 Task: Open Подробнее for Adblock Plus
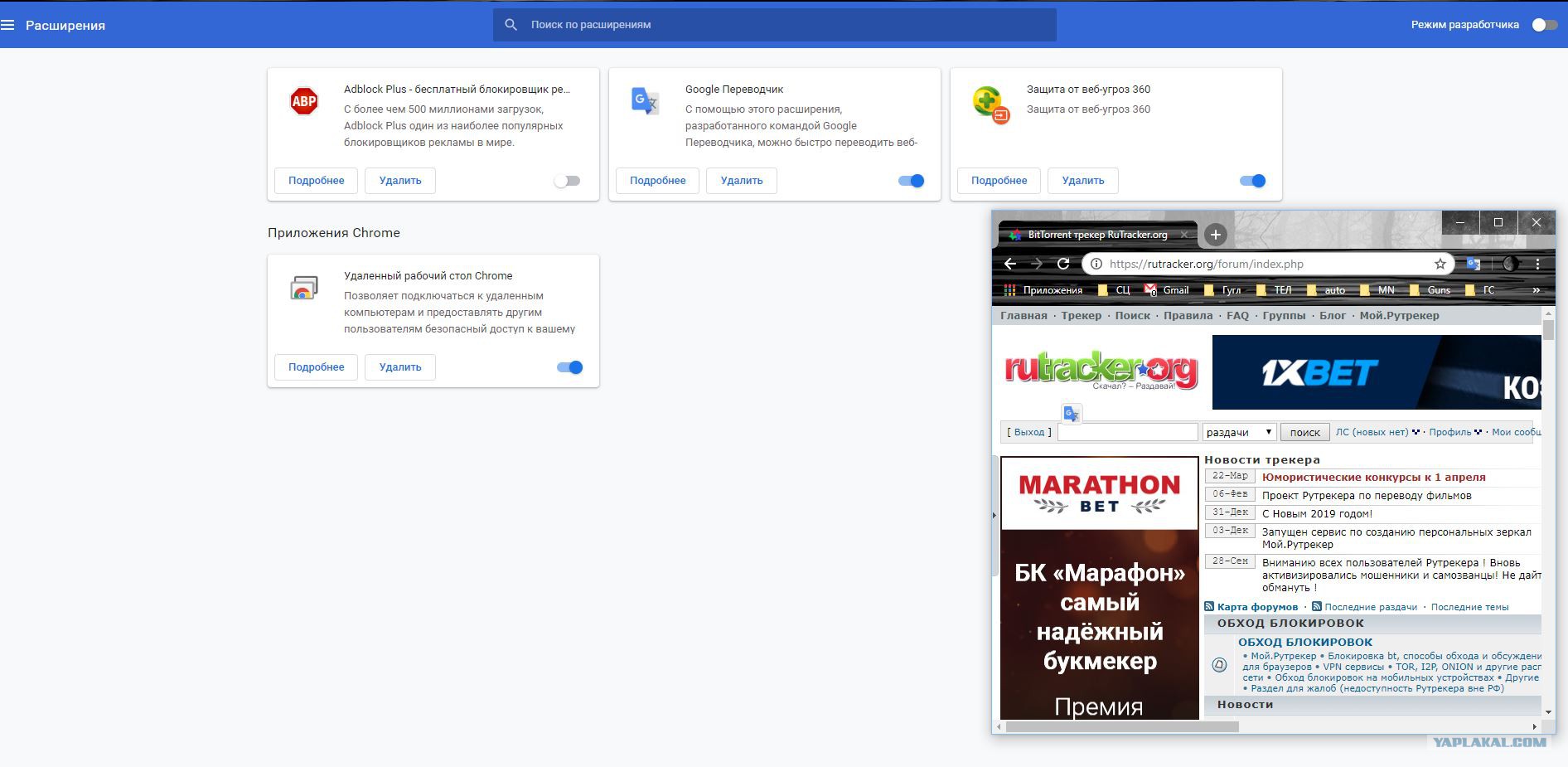(316, 181)
